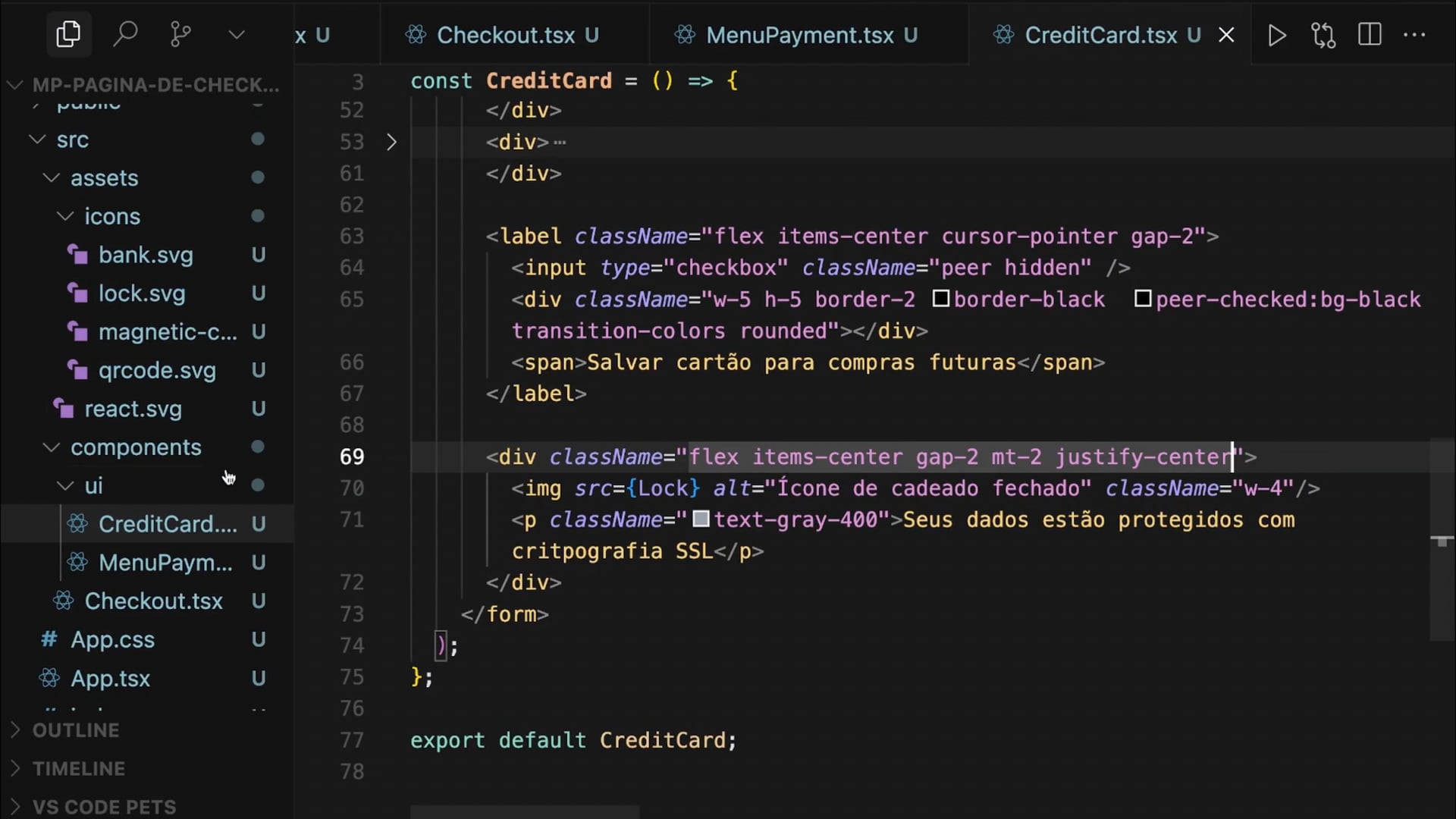
Task: Split the editor right
Action: tap(1370, 35)
